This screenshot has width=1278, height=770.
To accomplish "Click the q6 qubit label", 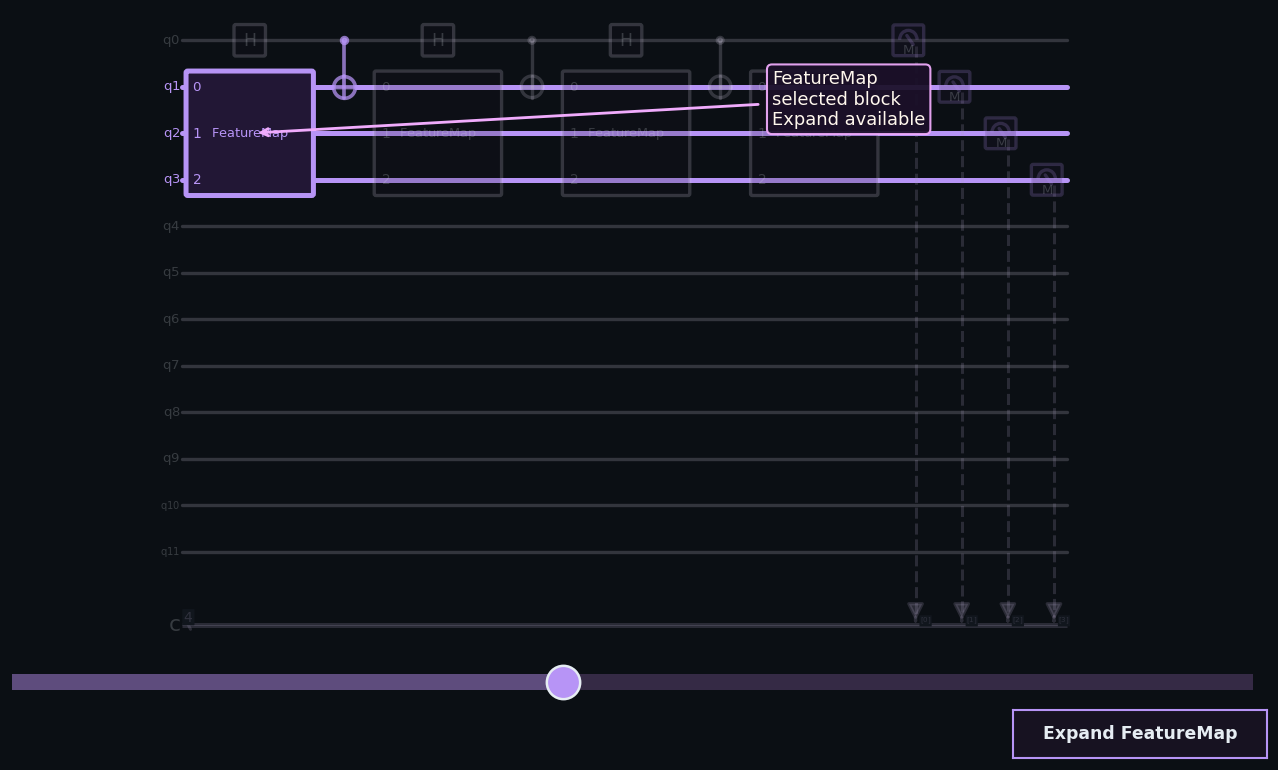I will click(x=171, y=319).
